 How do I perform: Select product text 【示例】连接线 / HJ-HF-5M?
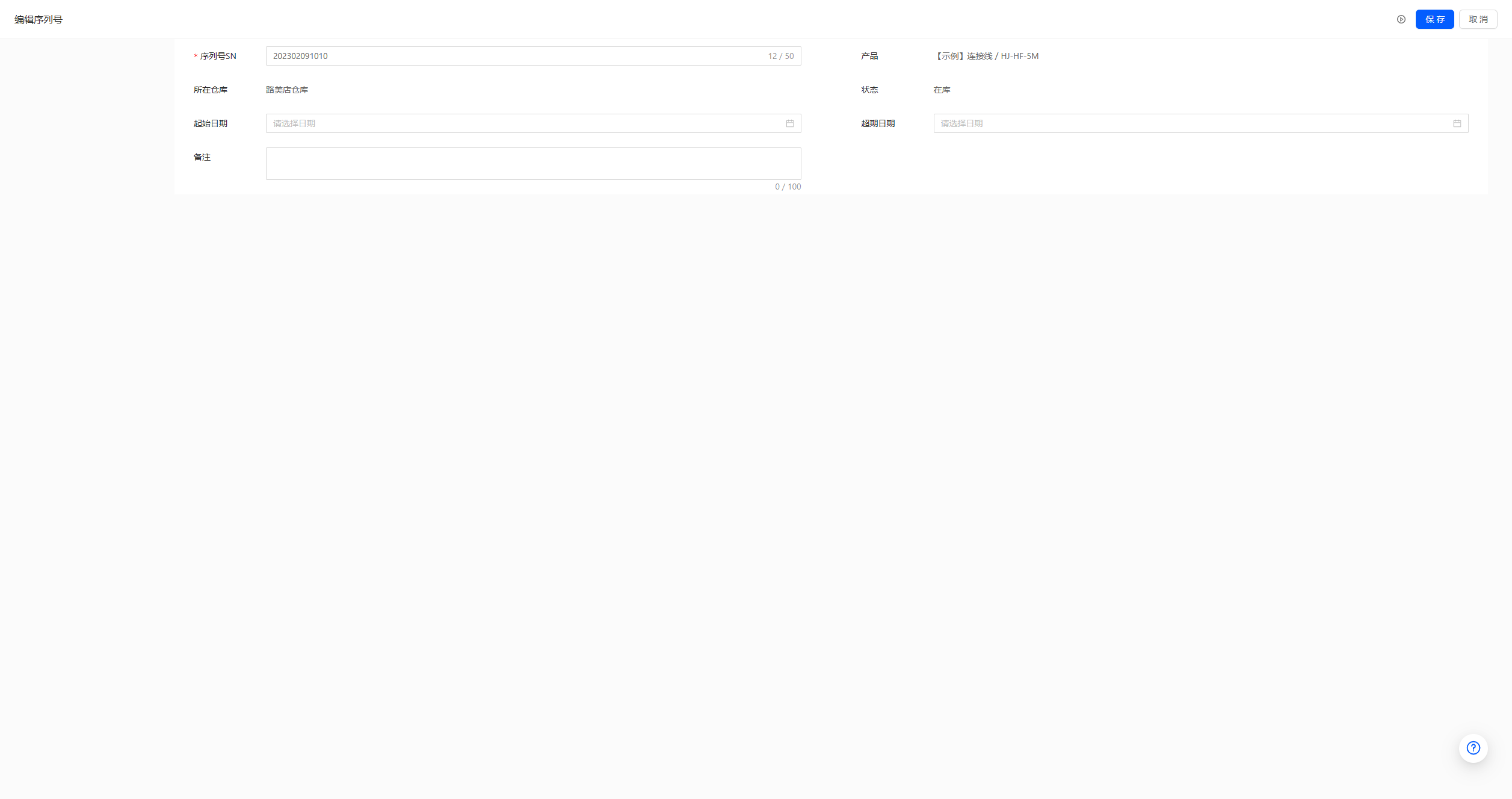986,56
